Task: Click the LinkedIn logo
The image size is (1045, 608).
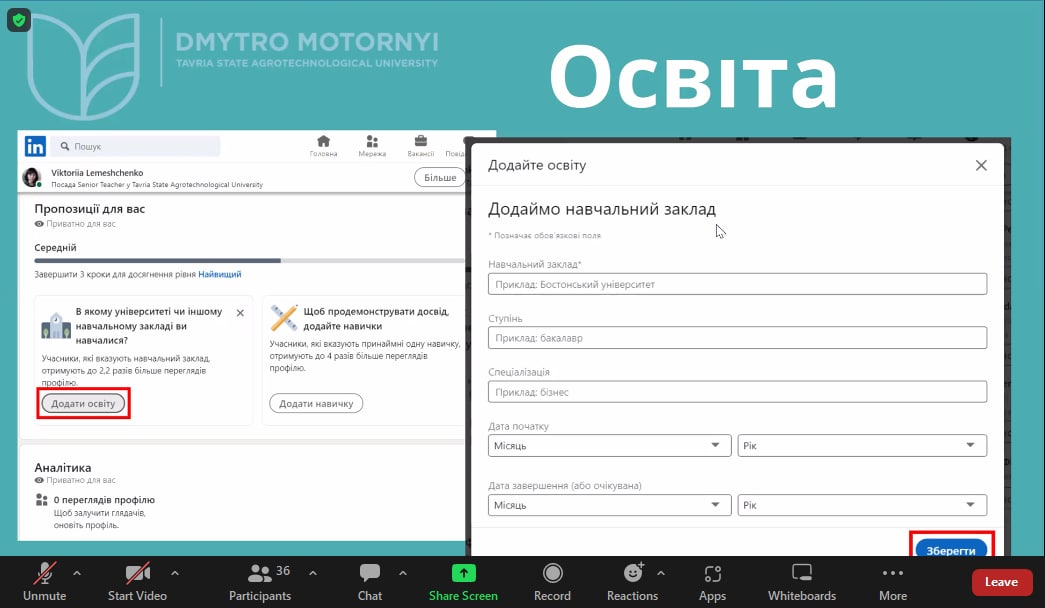Action: click(35, 146)
